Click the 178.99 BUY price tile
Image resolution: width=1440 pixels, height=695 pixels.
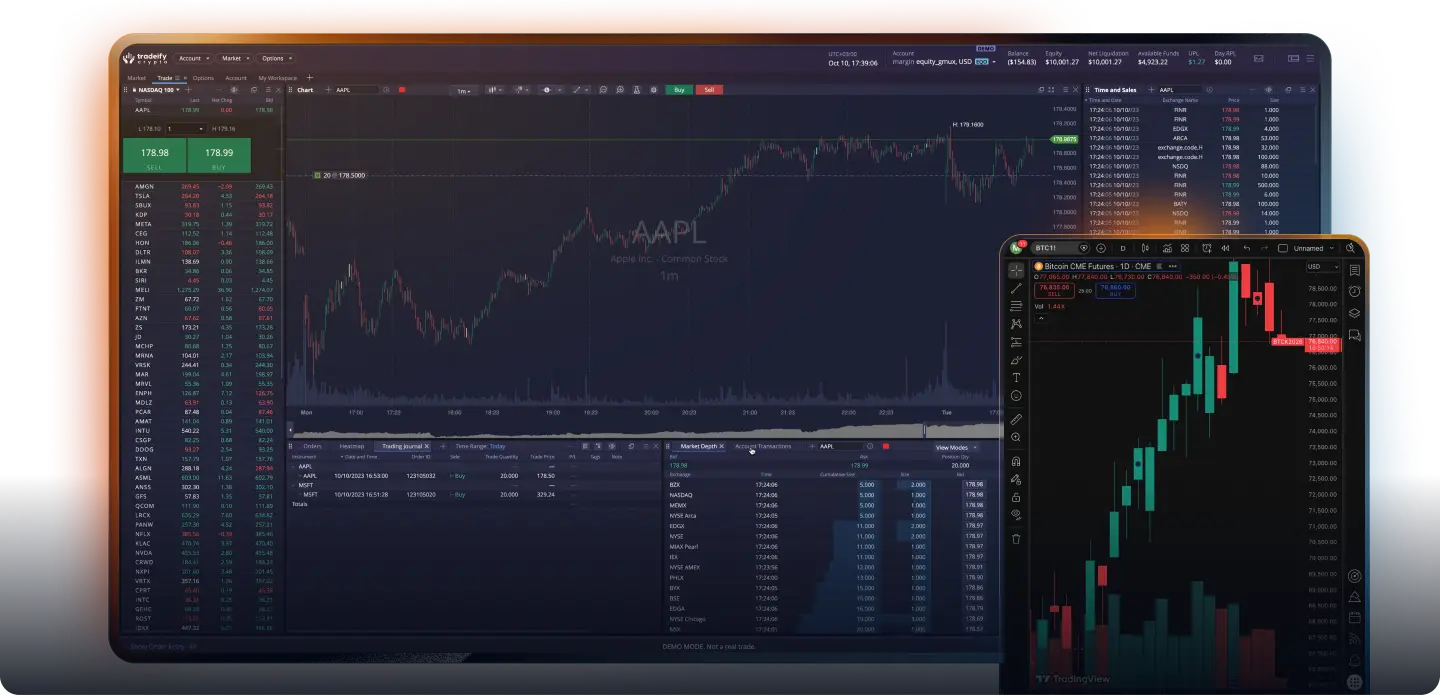(x=218, y=156)
